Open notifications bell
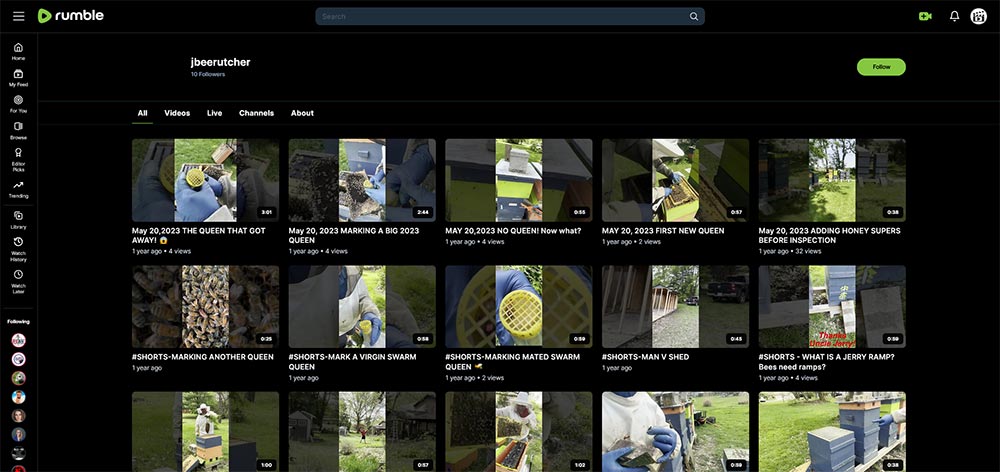This screenshot has width=1000, height=472. (x=954, y=17)
